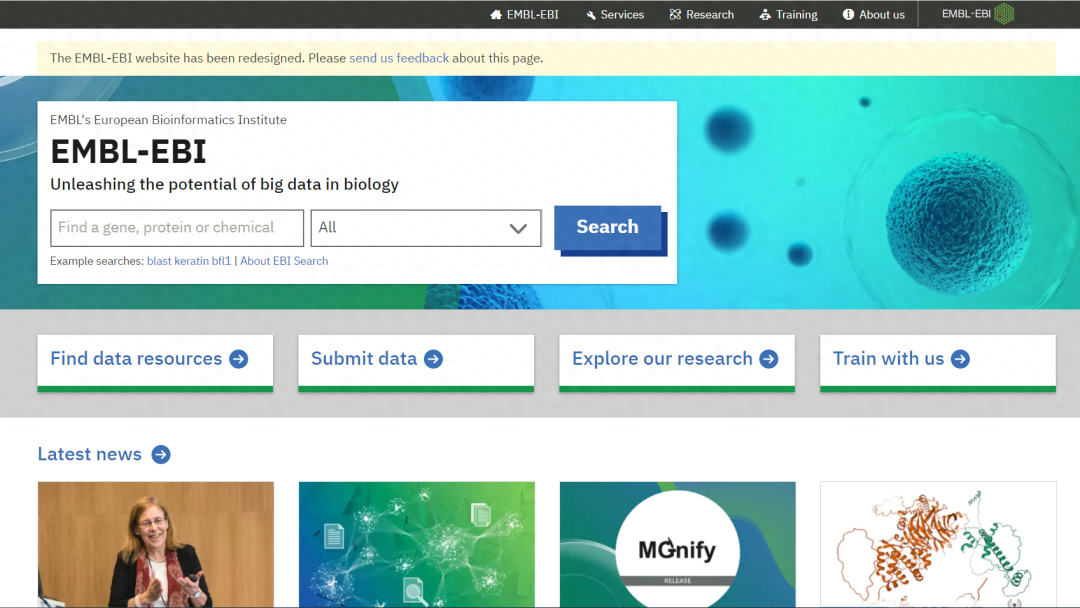
Task: Open the All category dropdown
Action: point(426,228)
